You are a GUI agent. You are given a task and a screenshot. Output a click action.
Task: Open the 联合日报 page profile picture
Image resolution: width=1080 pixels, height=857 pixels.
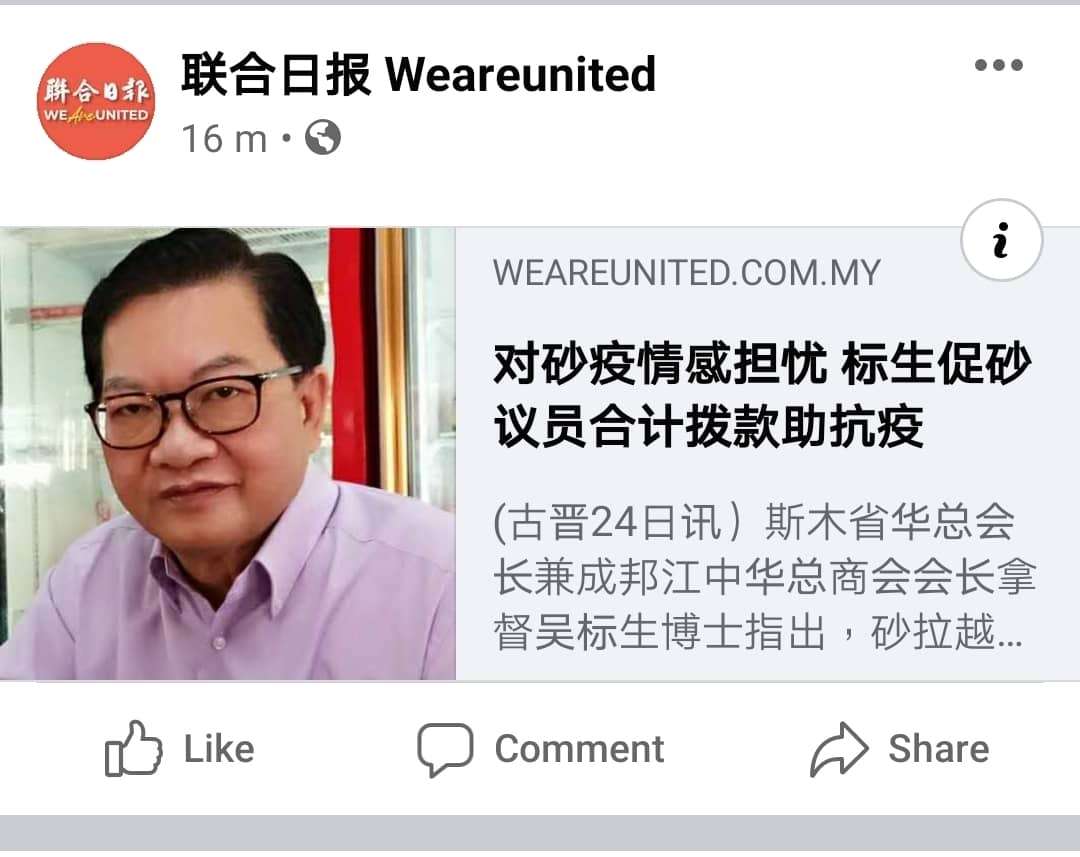click(x=96, y=101)
